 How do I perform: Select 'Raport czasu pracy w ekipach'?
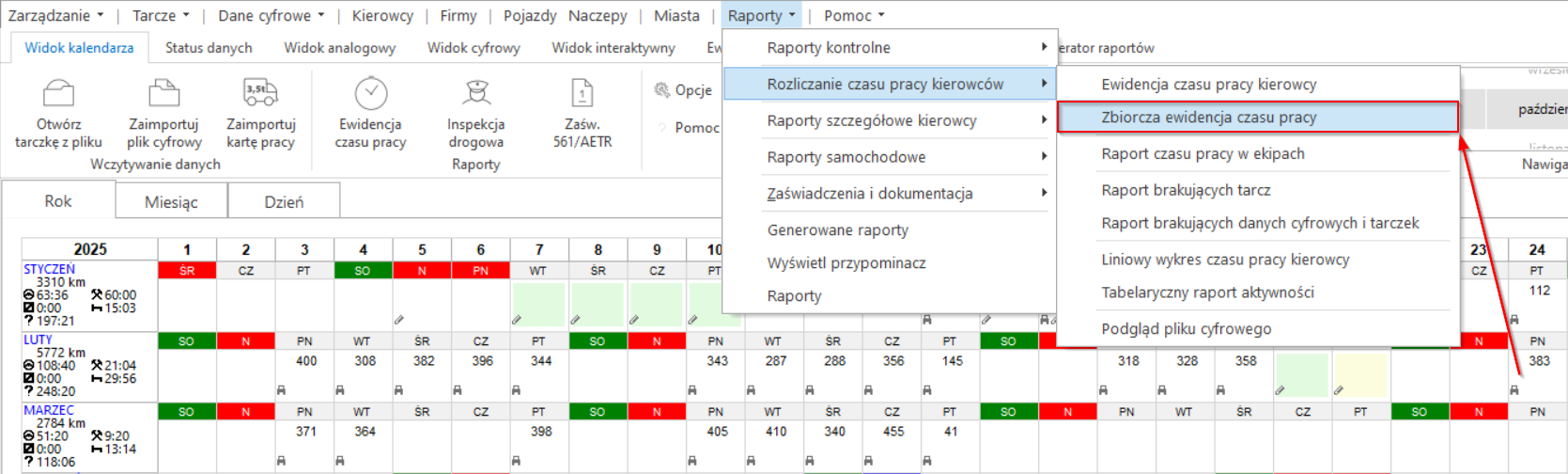point(1258,153)
